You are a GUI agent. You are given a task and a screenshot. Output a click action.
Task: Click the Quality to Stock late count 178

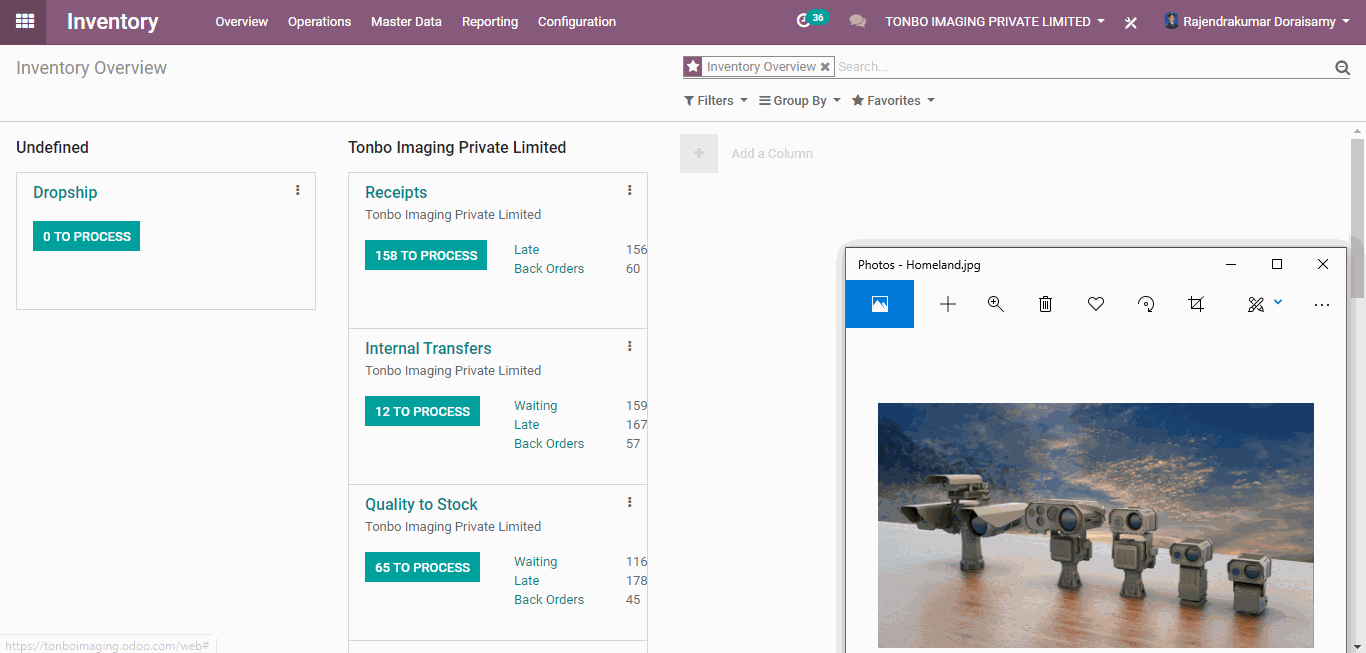pos(636,581)
